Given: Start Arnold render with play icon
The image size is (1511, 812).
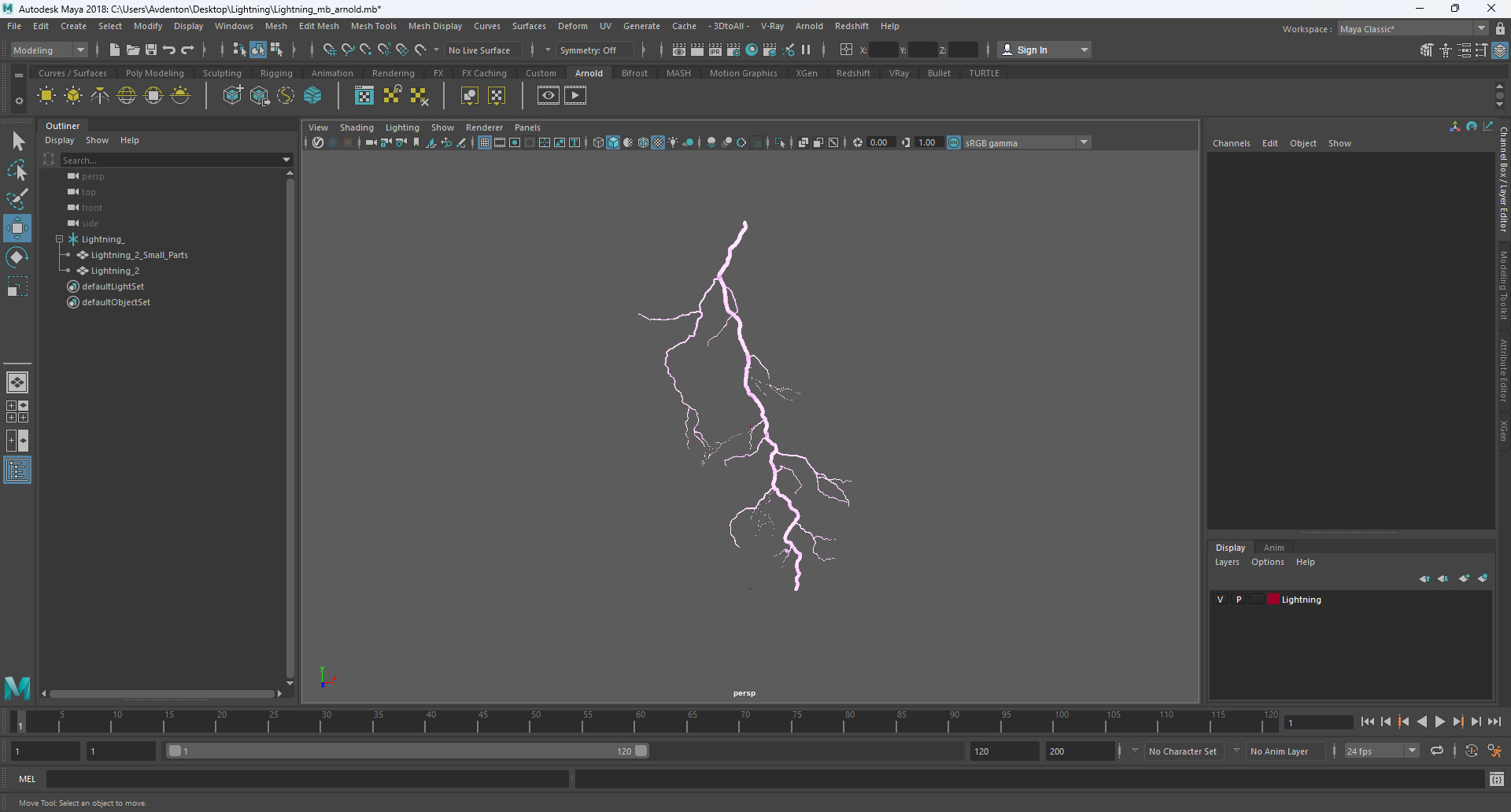Looking at the screenshot, I should point(575,96).
